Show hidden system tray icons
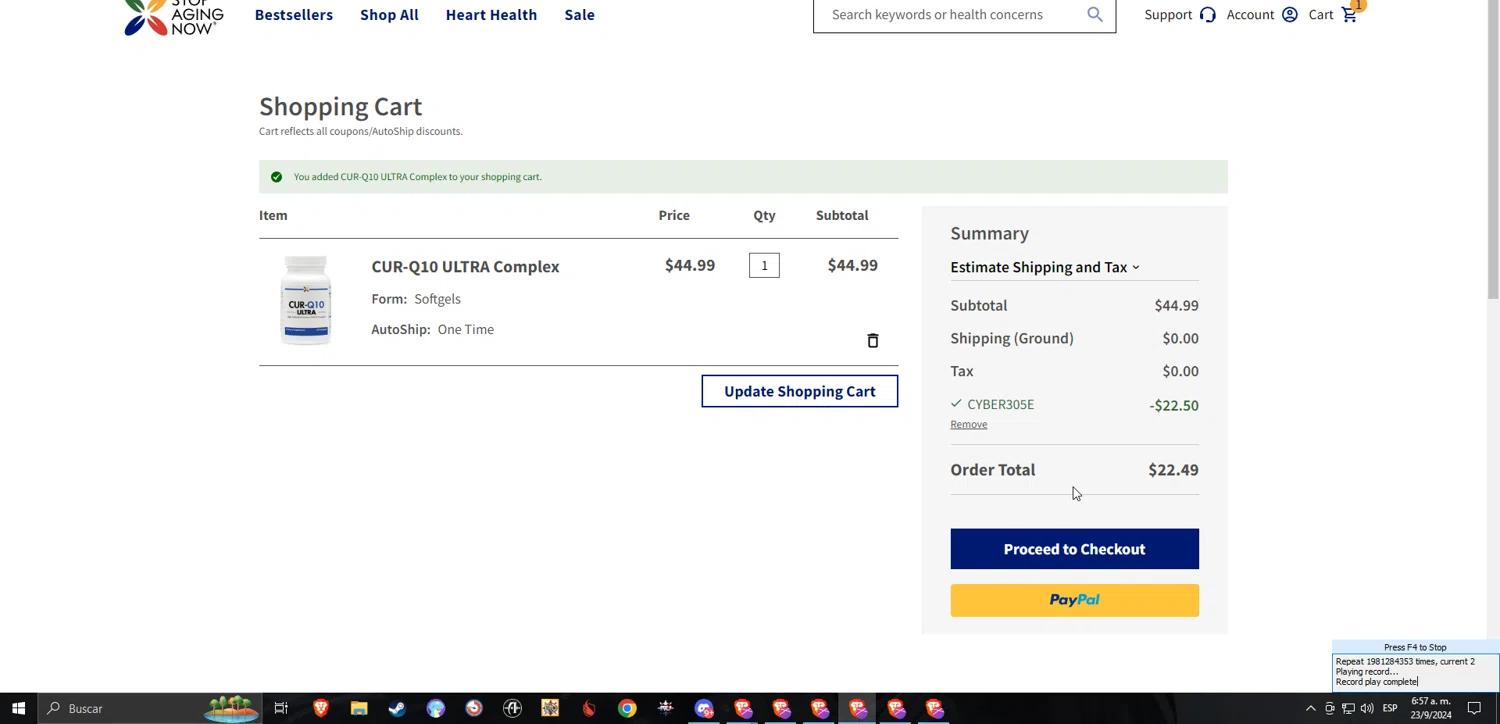1500x724 pixels. 1310,708
